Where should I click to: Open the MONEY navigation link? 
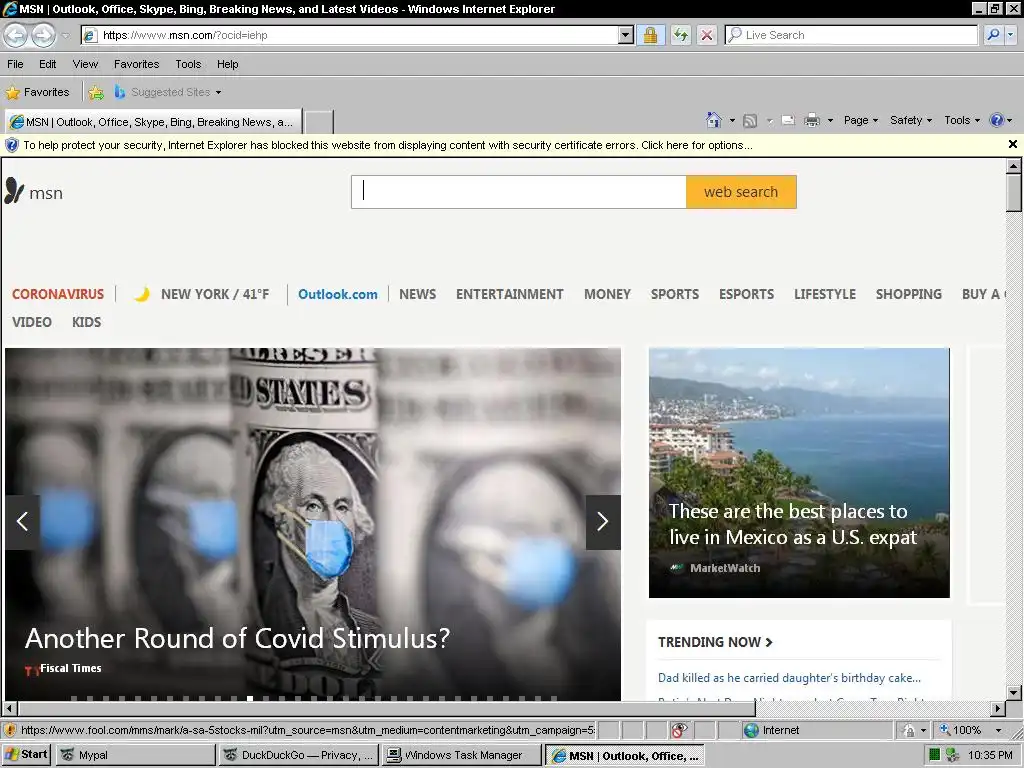tap(607, 295)
